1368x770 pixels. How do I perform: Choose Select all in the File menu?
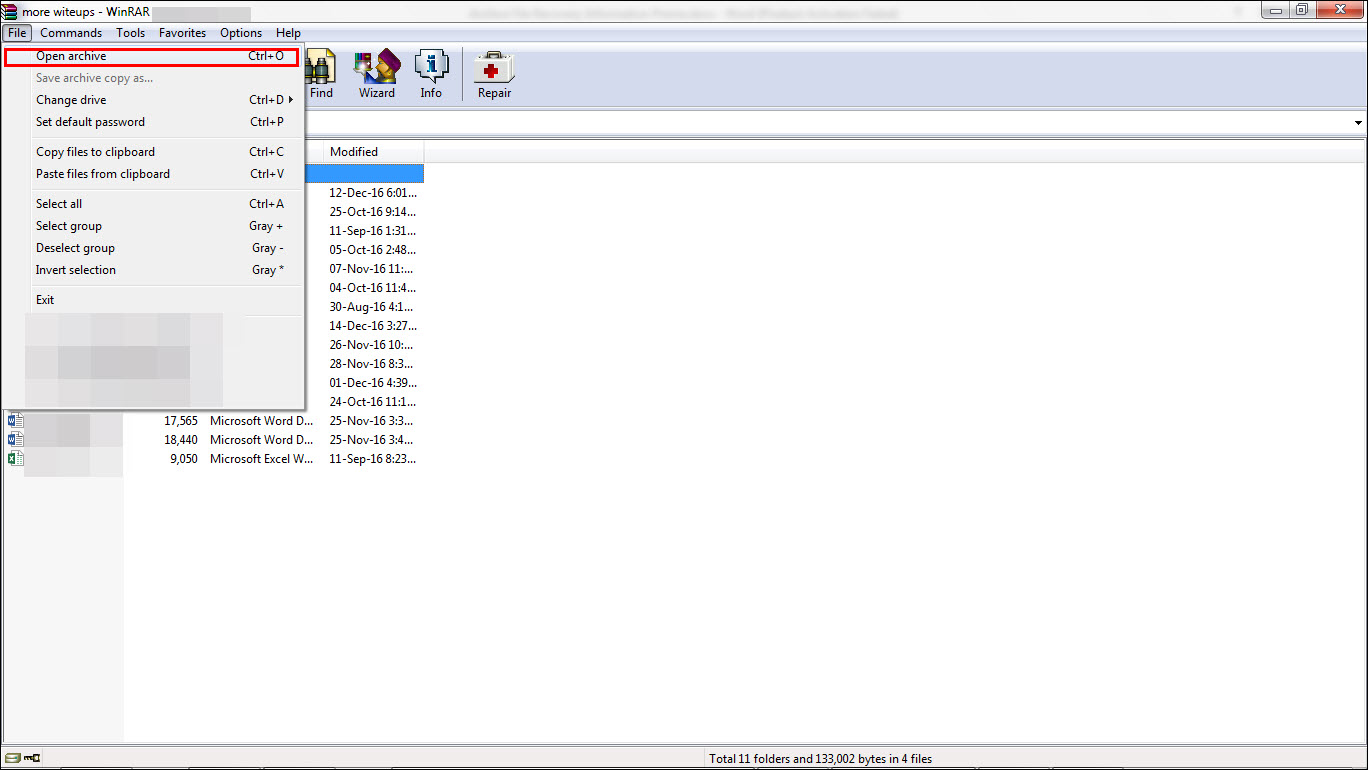coord(153,204)
